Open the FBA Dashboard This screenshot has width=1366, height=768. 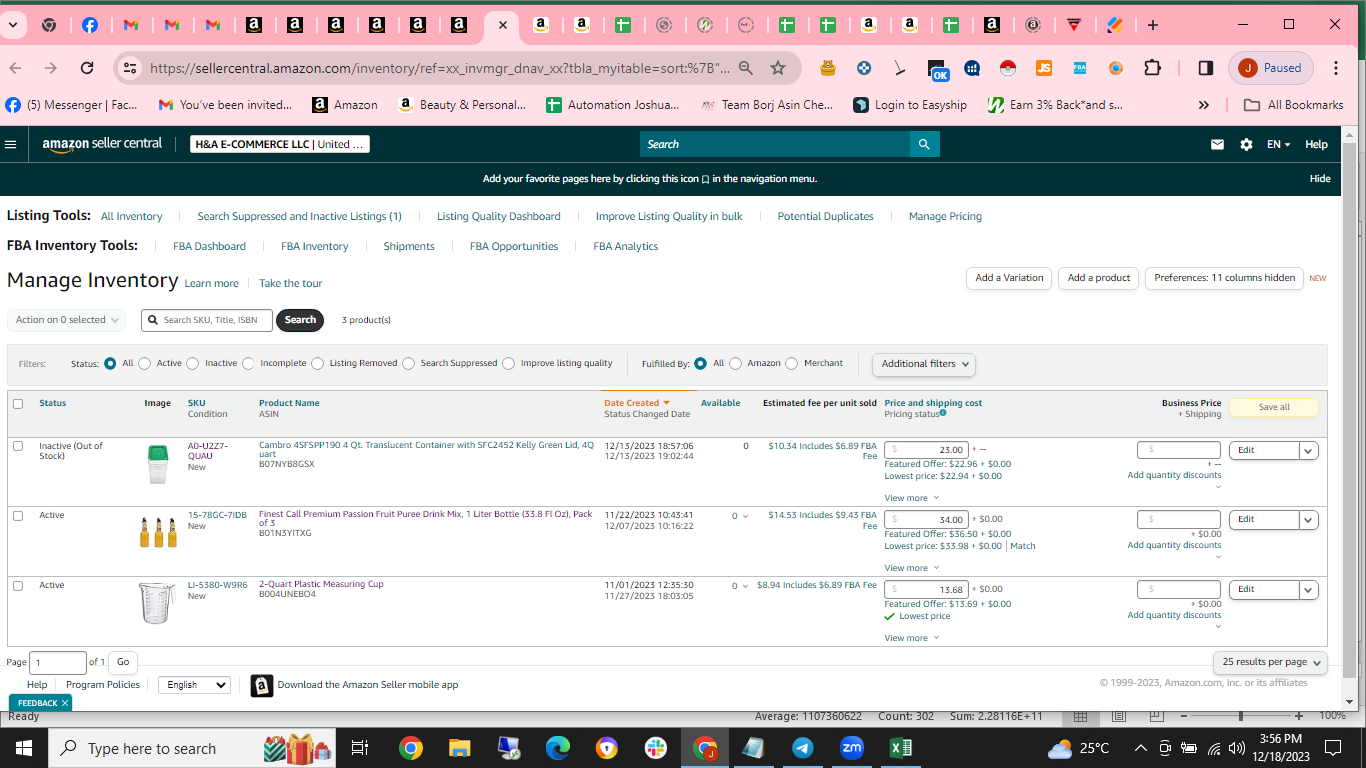pyautogui.click(x=209, y=246)
